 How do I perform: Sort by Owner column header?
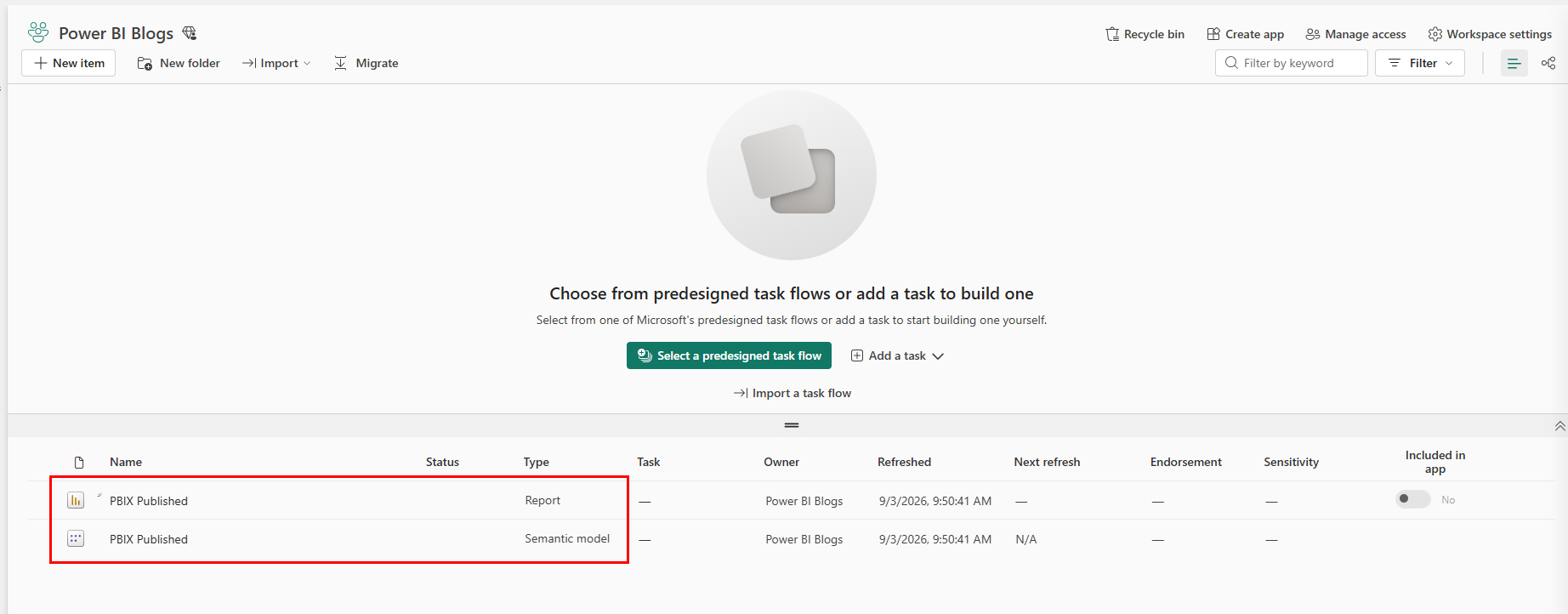pyautogui.click(x=781, y=462)
